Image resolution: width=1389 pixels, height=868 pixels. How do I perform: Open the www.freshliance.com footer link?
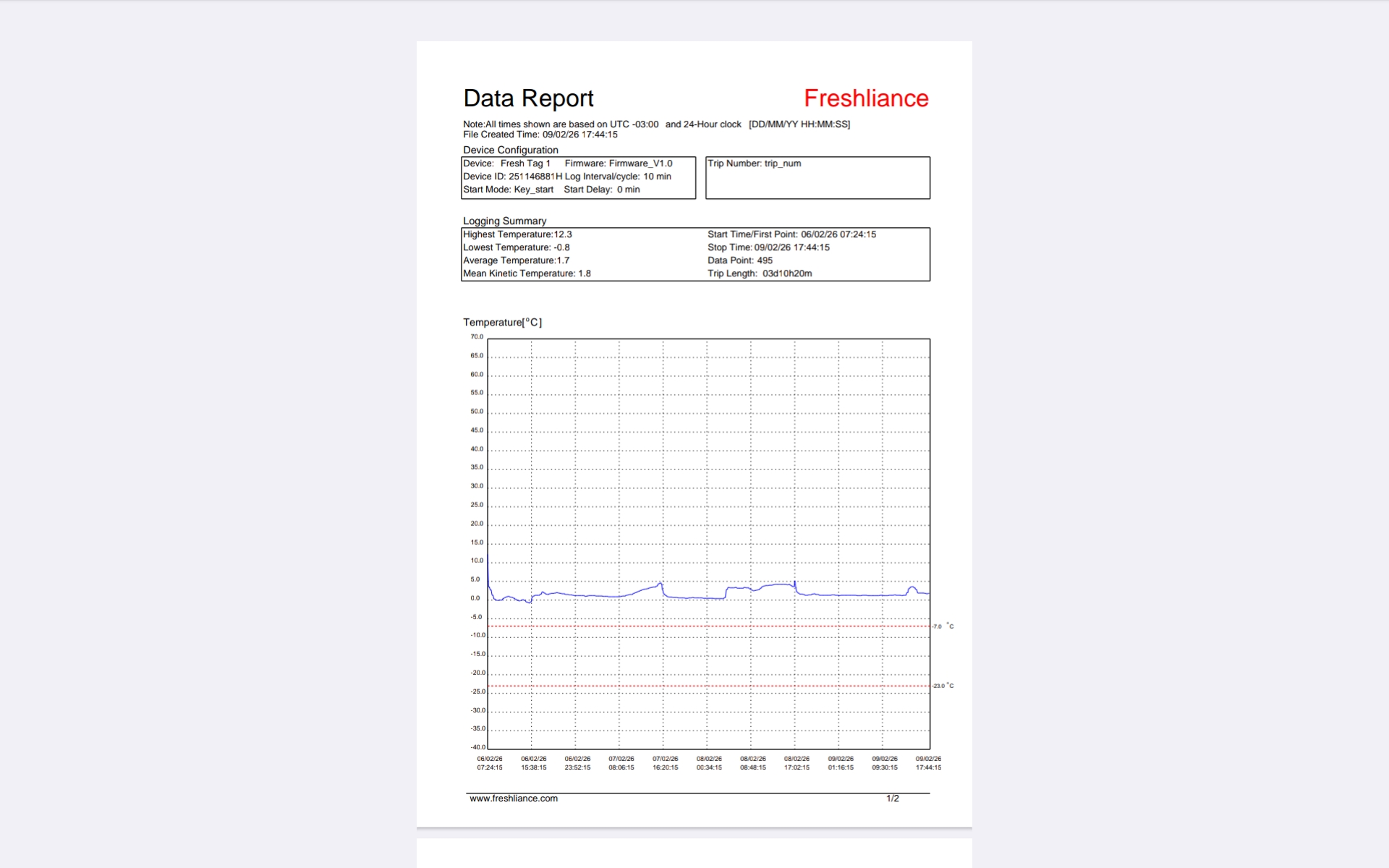point(513,799)
